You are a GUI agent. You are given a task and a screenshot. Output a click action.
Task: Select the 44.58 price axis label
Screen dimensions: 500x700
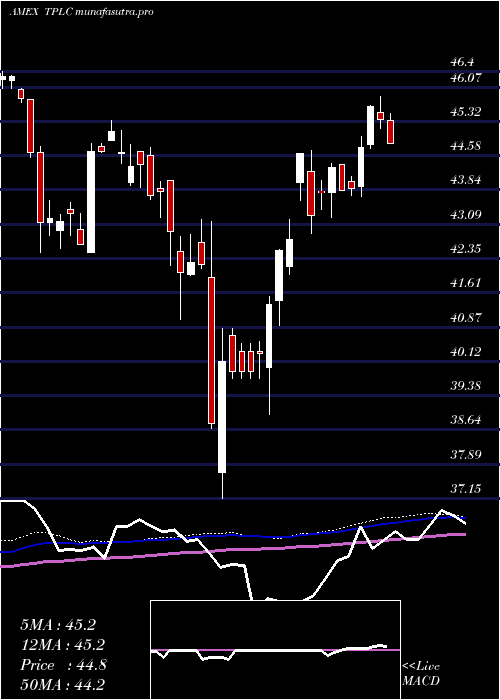(x=466, y=146)
